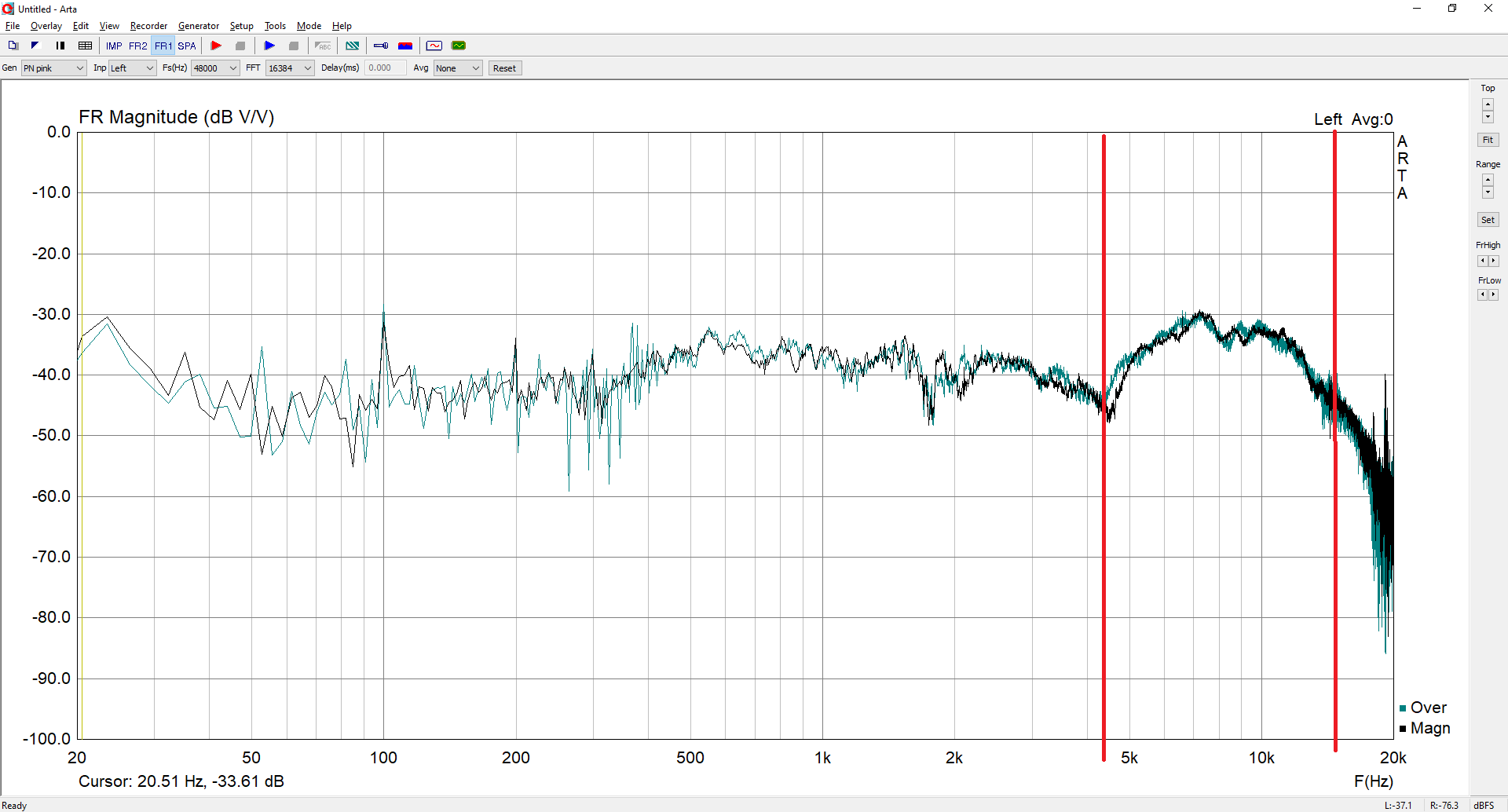1508x812 pixels.
Task: Click the Top down arrow
Action: tap(1488, 117)
